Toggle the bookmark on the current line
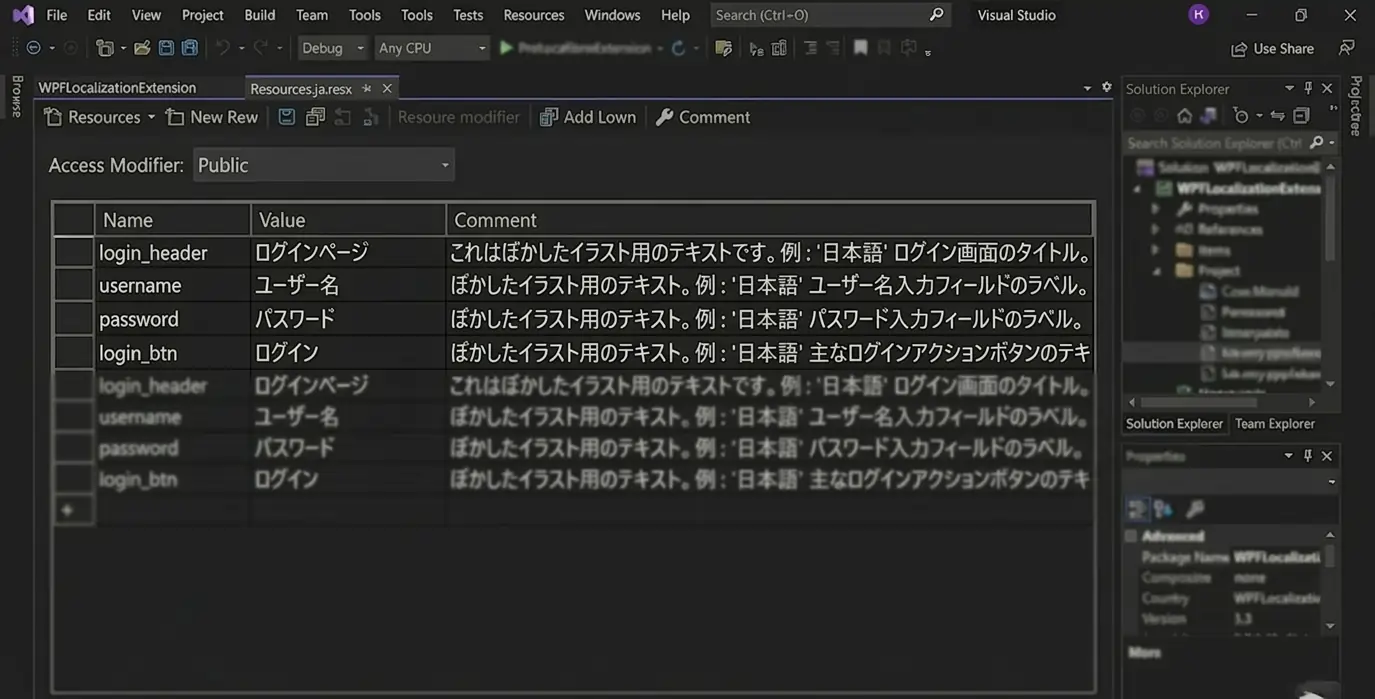The height and width of the screenshot is (699, 1375). (862, 47)
